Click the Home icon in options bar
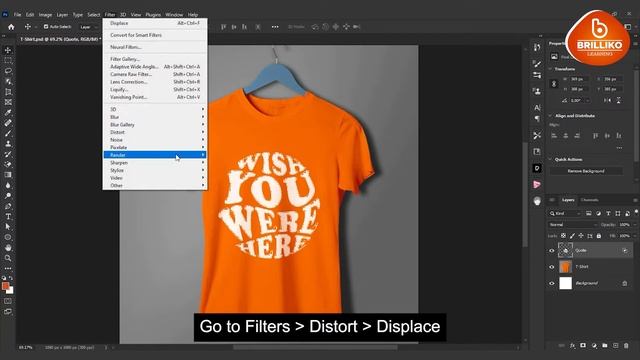 11,27
